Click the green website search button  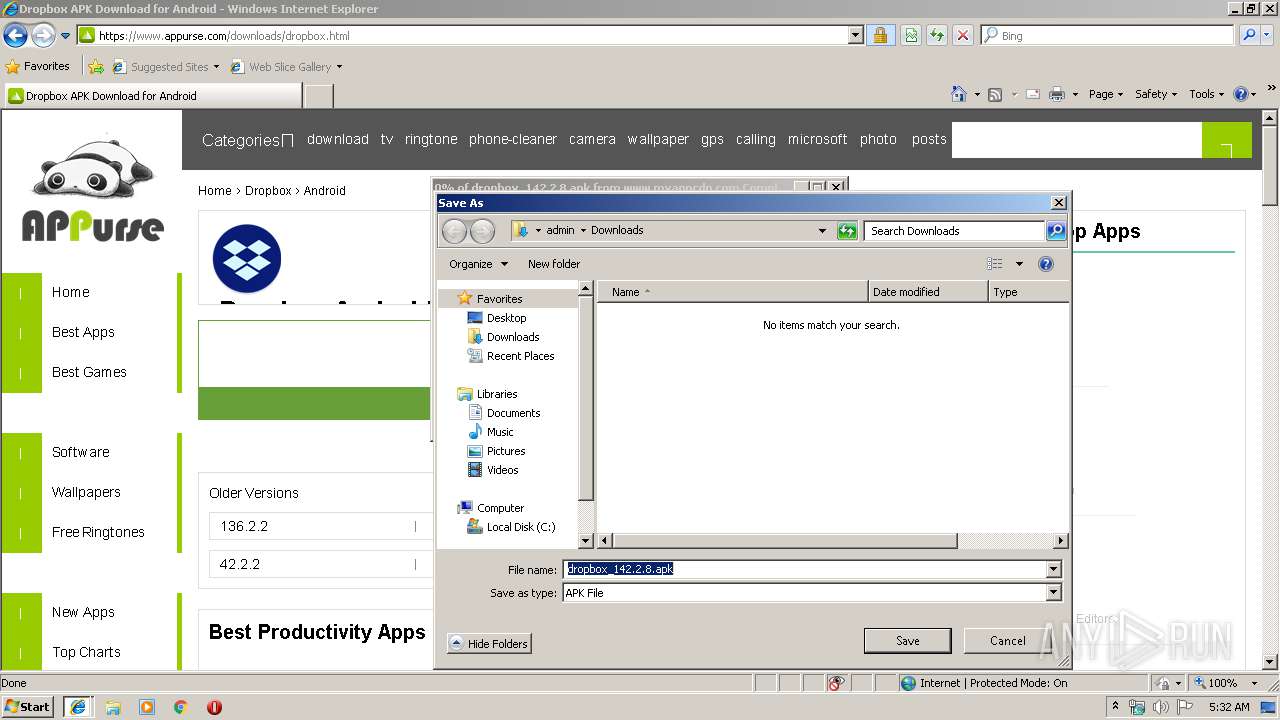[x=1226, y=141]
